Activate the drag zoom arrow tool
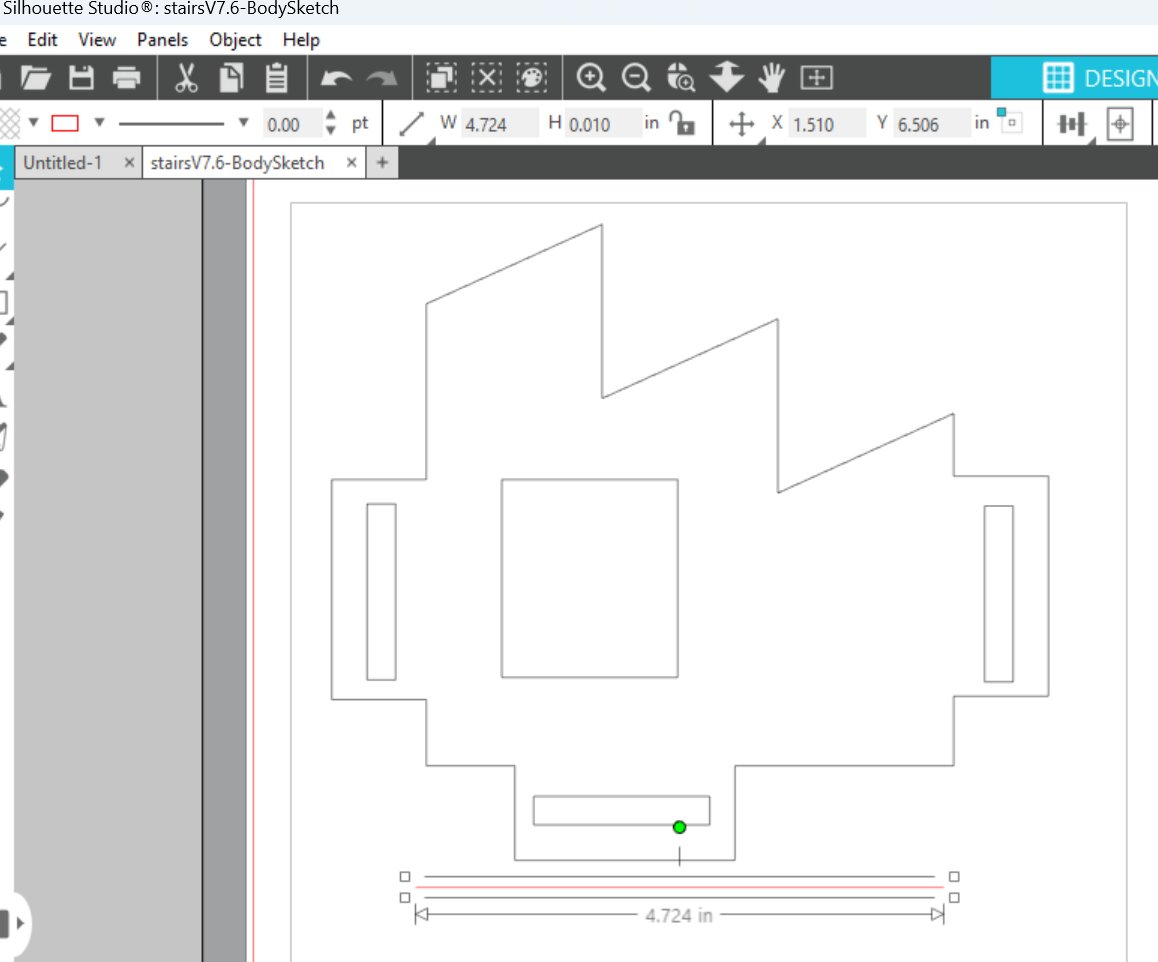The image size is (1158, 962). pyautogui.click(x=727, y=77)
